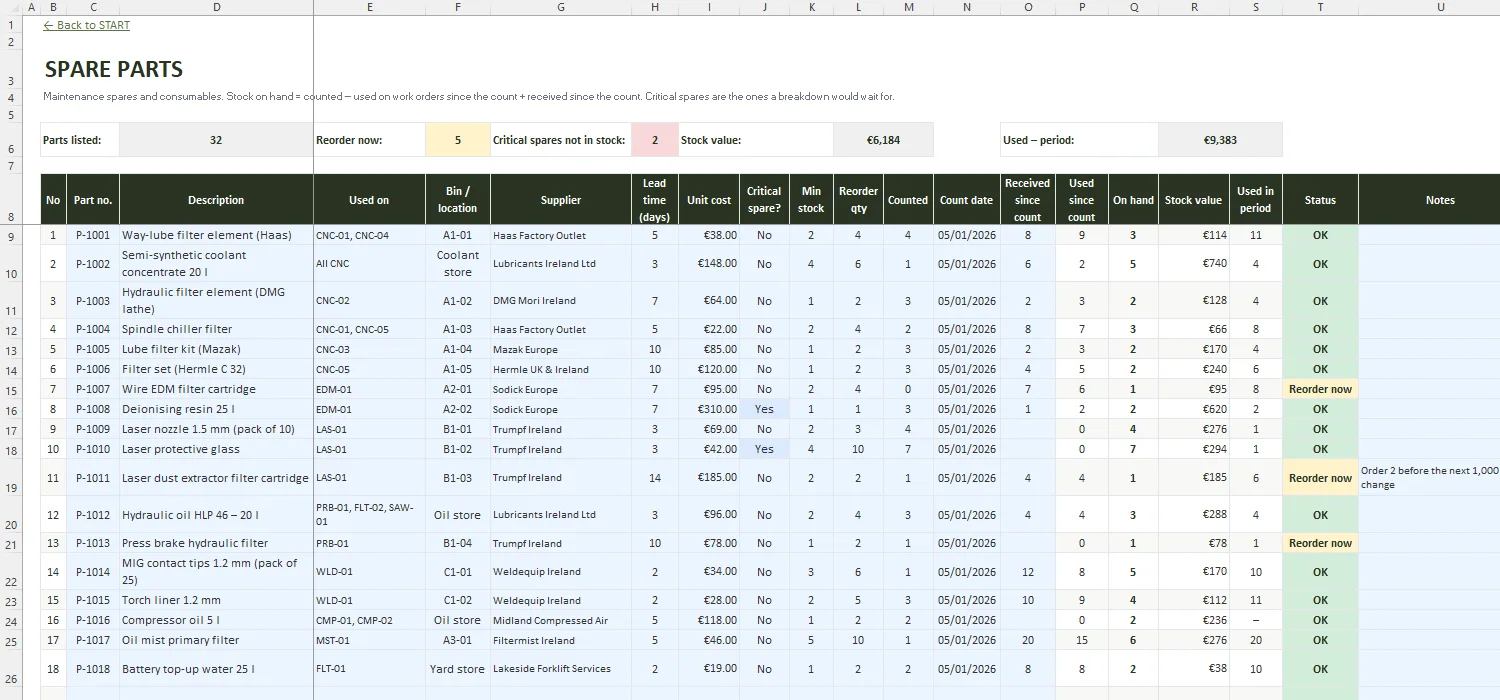Click Hydraulic oil HLP 46 – 20 l cell
This screenshot has width=1500, height=700.
click(x=216, y=515)
